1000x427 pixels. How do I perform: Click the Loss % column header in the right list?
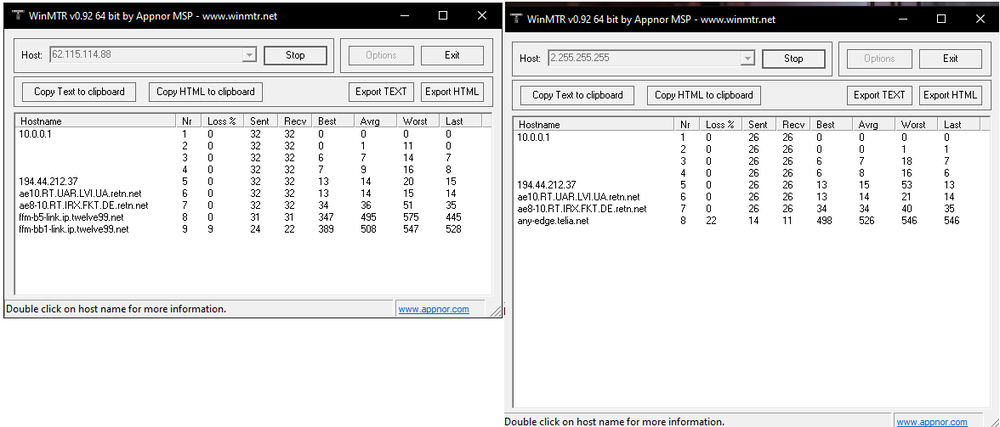click(720, 125)
